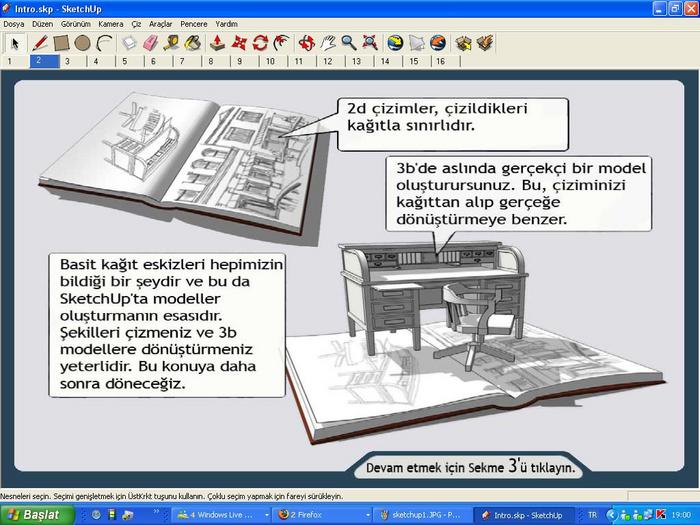Select the Pan hand tool
This screenshot has height=525, width=700.
click(328, 43)
